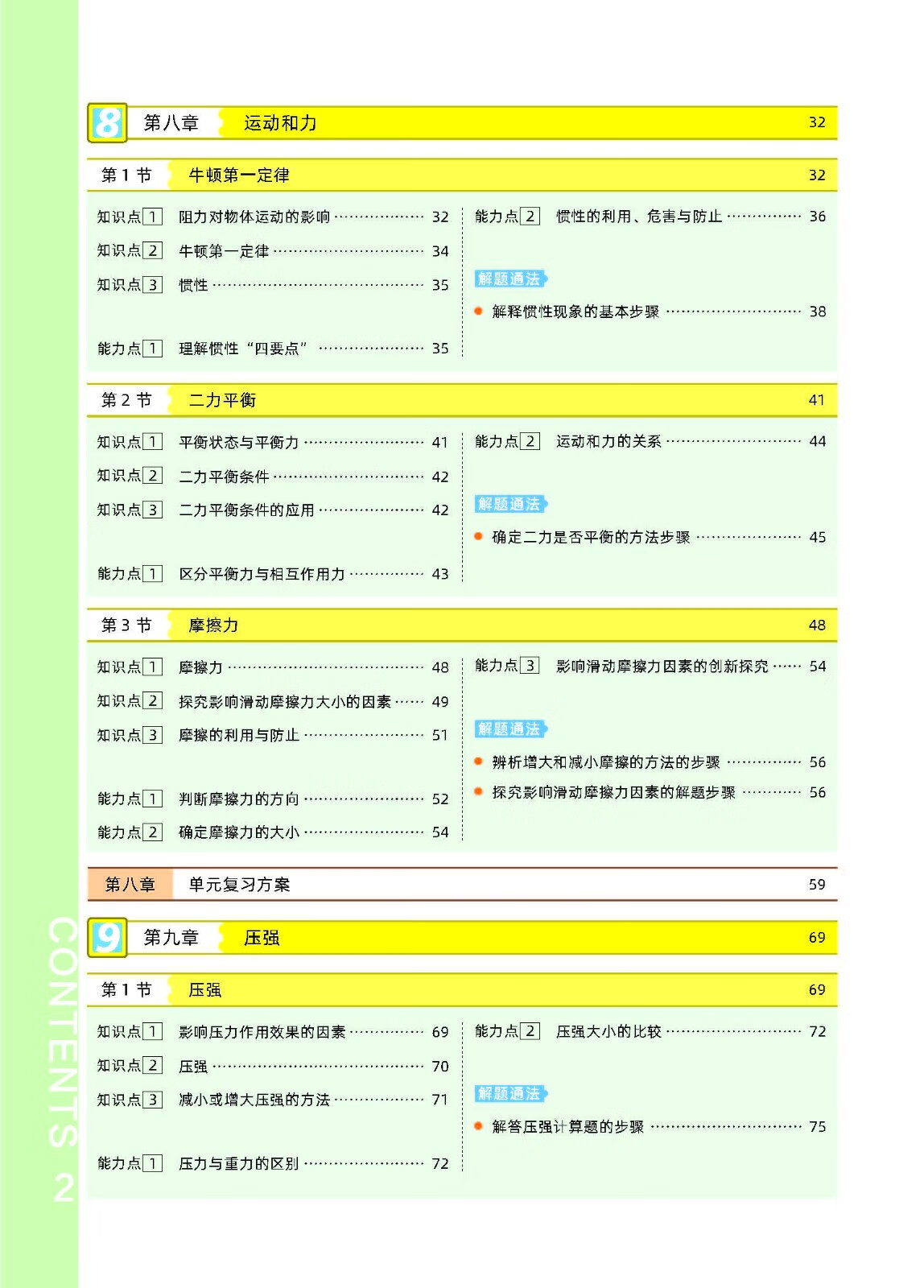This screenshot has height=1288, width=924.
Task: Click 解题通法 badge above 解答压强计算题的步骤
Action: tap(510, 1094)
